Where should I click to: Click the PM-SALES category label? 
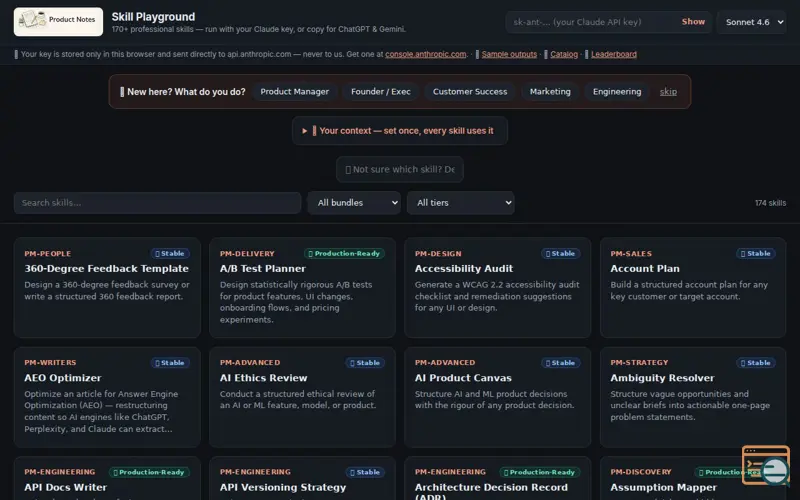(631, 254)
